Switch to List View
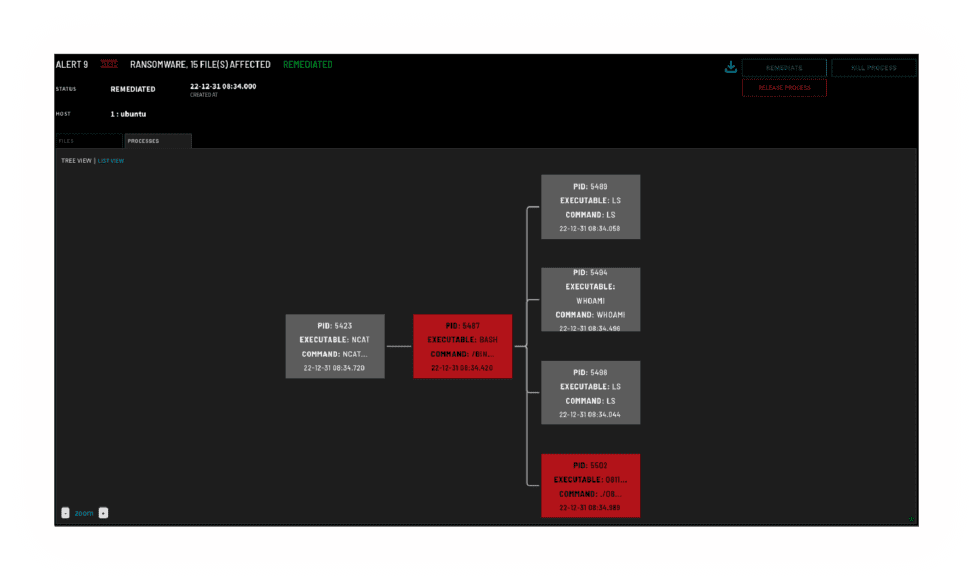Image resolution: width=980 pixels, height=588 pixels. [111, 160]
